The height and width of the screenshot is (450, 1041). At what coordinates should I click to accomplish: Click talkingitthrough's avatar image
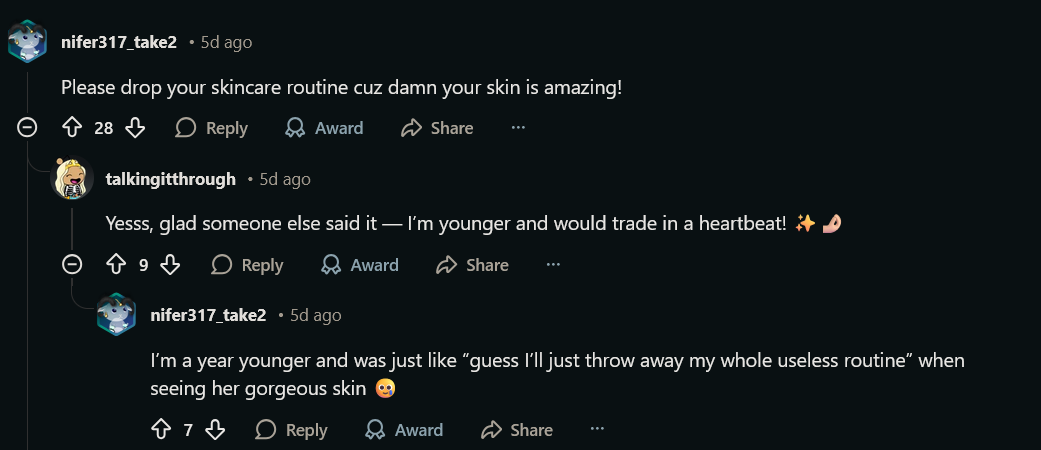coord(72,179)
